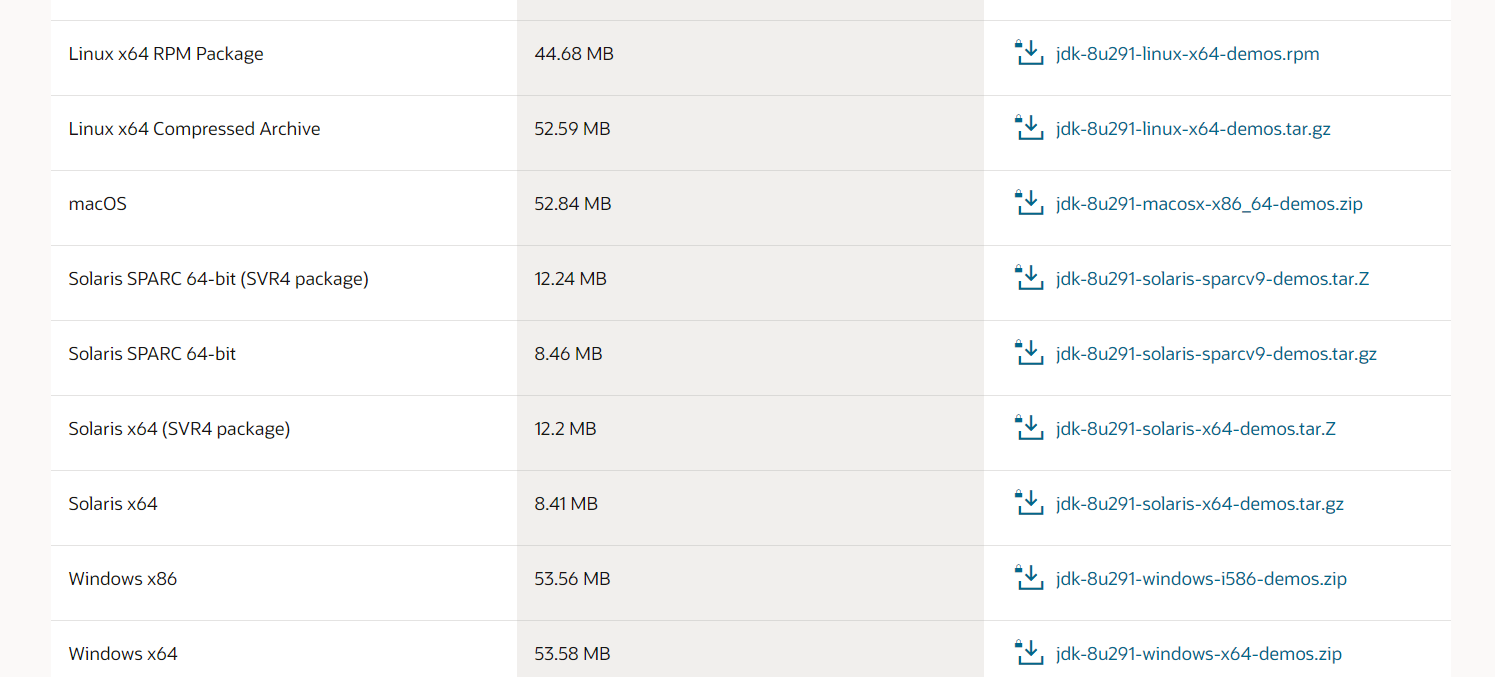
Task: Click download icon for sparcv9-demos.tar.gz
Action: click(1029, 353)
